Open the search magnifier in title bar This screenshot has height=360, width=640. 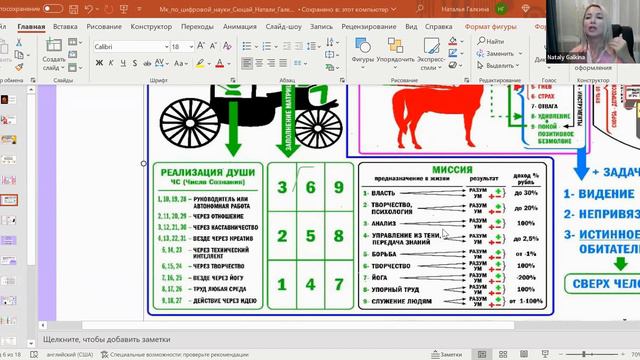point(419,9)
